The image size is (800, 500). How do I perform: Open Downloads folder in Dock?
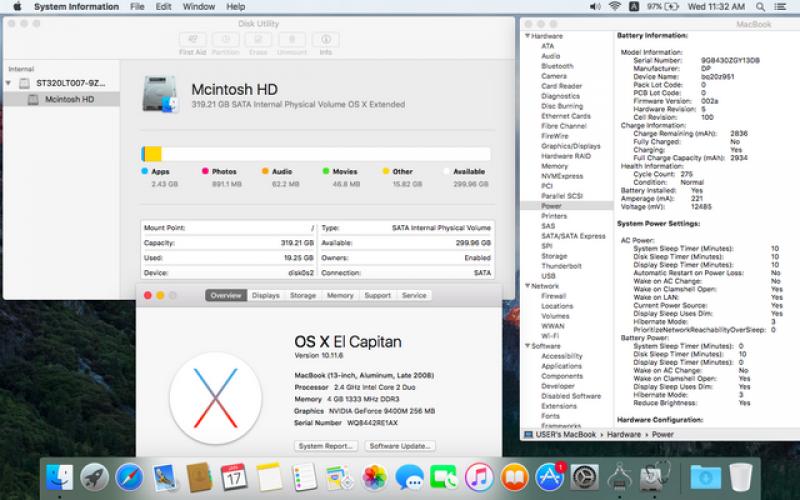pyautogui.click(x=706, y=478)
